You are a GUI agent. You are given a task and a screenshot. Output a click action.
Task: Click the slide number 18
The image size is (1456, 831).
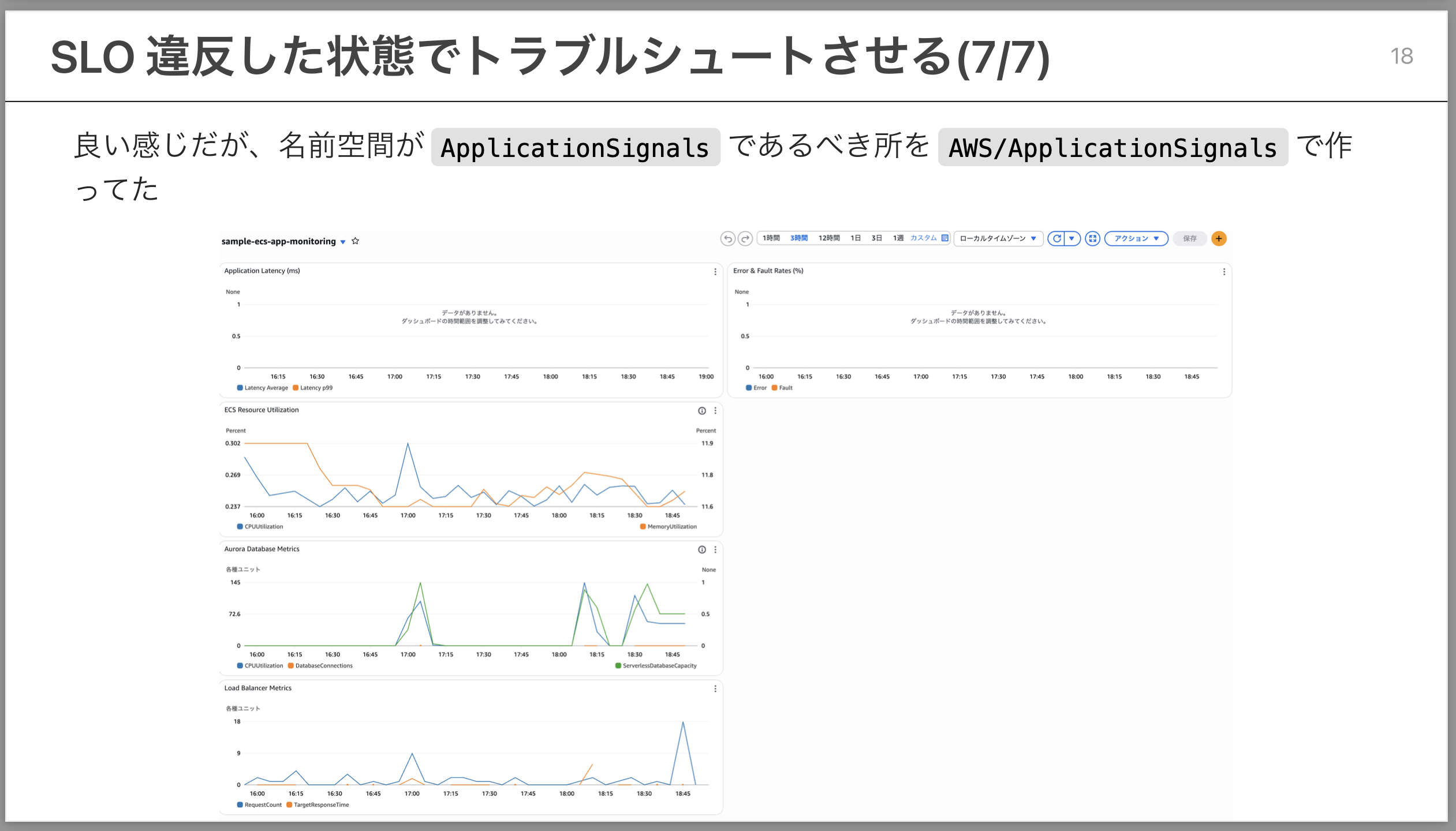point(1401,56)
